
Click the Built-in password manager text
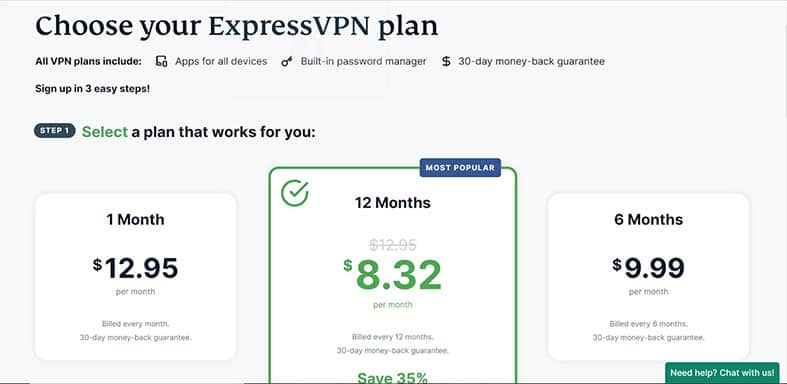[x=363, y=61]
